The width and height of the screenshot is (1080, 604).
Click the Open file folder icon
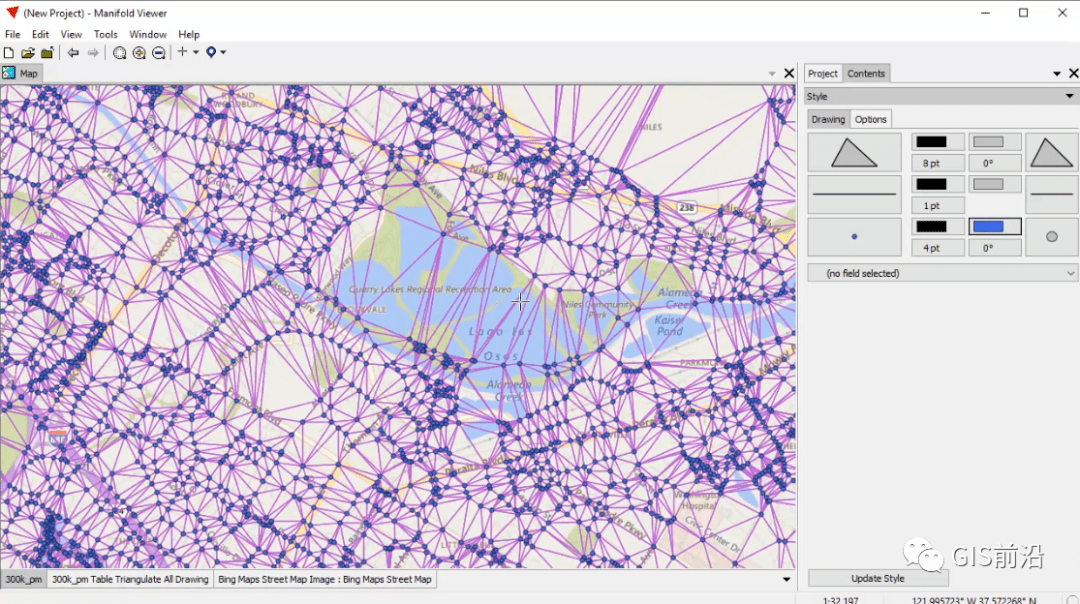tap(28, 53)
